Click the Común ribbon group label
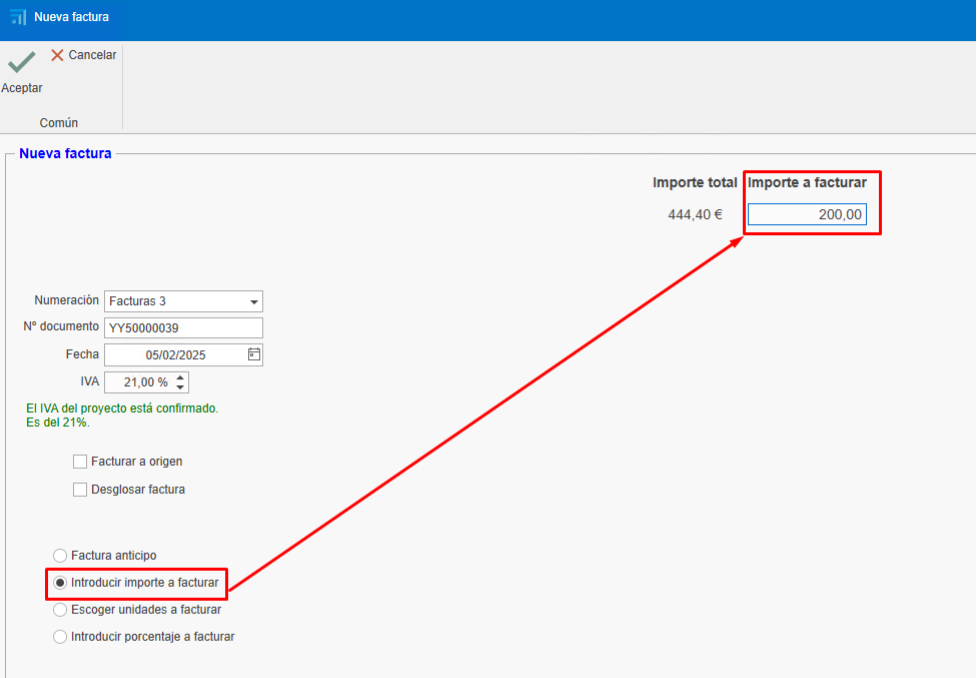Image resolution: width=978 pixels, height=678 pixels. pyautogui.click(x=59, y=123)
